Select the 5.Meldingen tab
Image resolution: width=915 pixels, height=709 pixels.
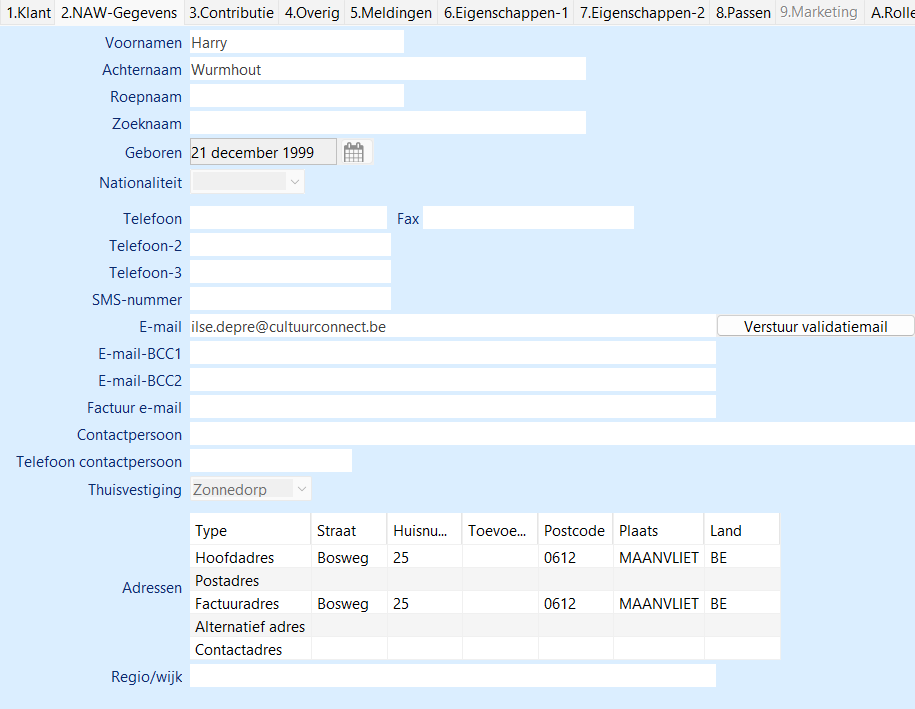pos(391,13)
